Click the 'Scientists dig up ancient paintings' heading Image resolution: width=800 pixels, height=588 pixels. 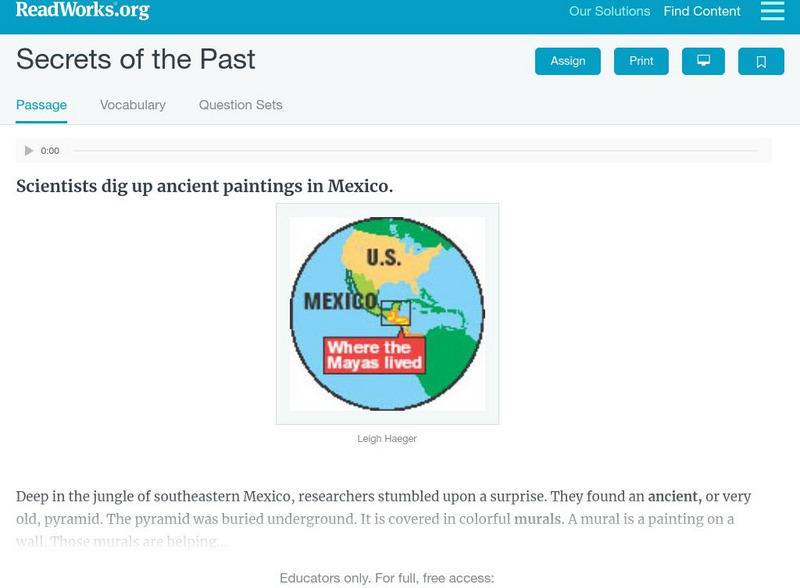pyautogui.click(x=204, y=186)
